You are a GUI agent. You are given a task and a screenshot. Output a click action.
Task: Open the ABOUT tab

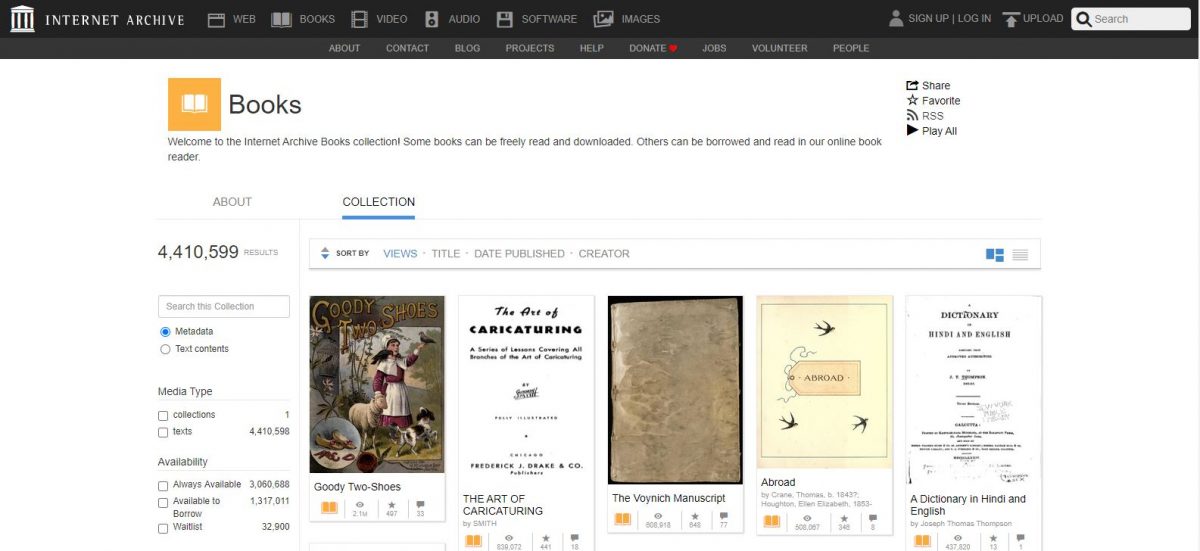[232, 202]
